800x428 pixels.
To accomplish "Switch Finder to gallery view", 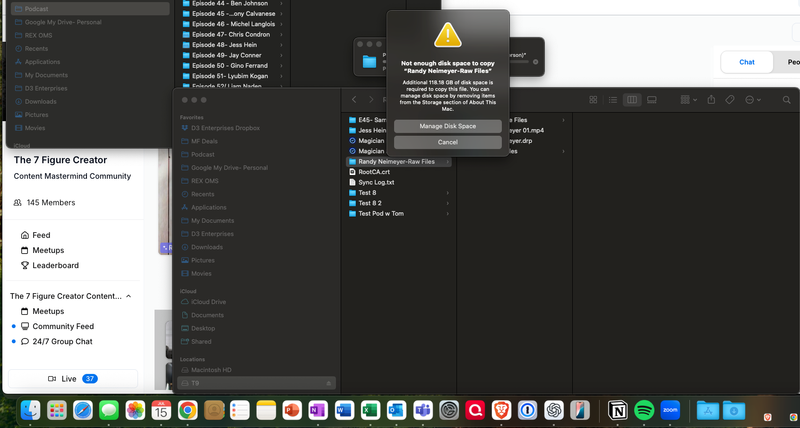I will point(650,100).
